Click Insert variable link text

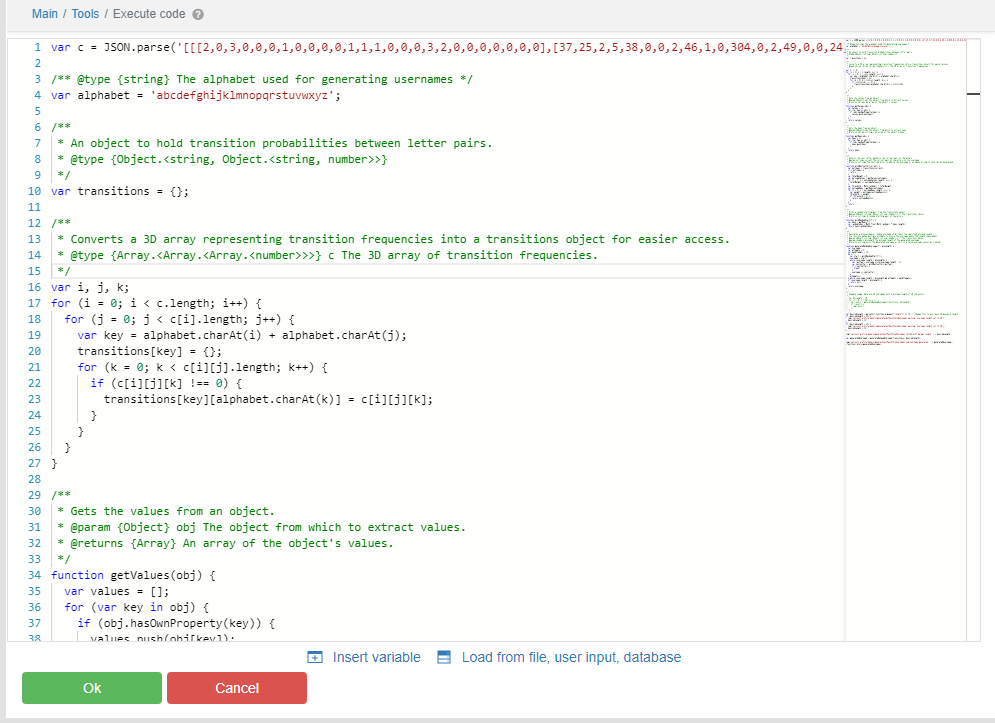376,657
